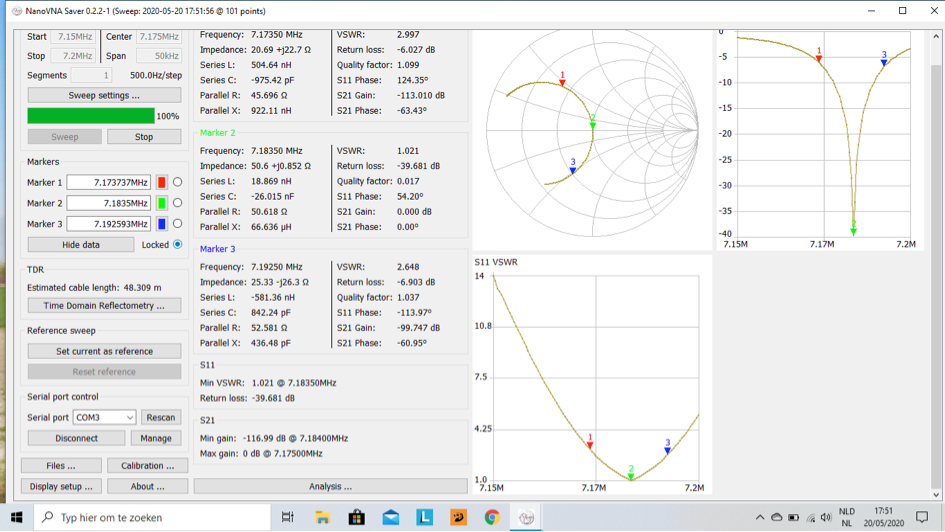Click sweep Start frequency field
The height and width of the screenshot is (532, 945).
74,37
